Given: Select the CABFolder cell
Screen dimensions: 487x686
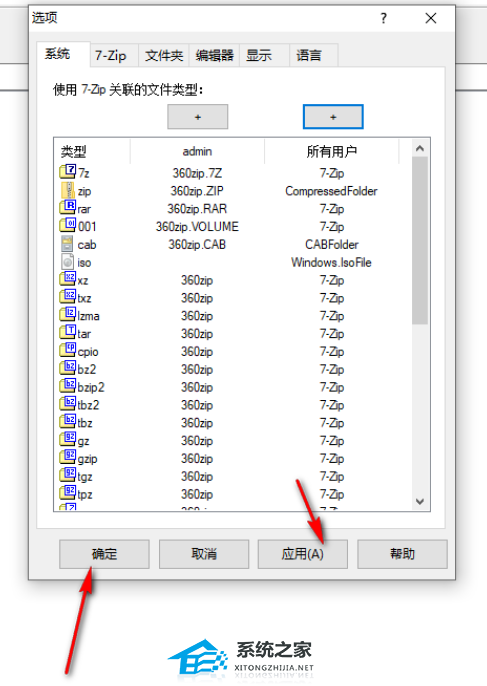Looking at the screenshot, I should pos(332,245).
